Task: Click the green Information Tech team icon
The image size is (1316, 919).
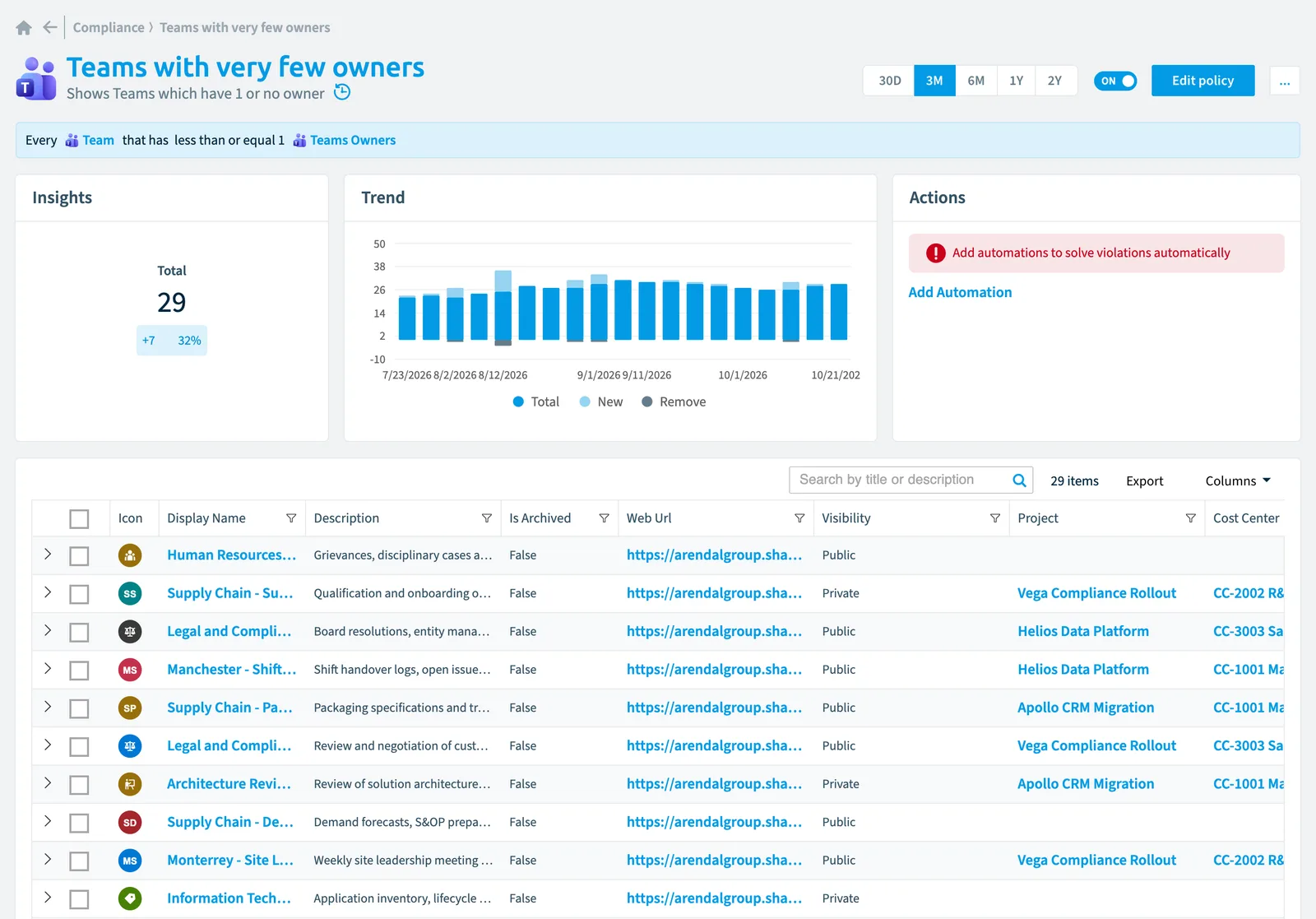Action: pyautogui.click(x=130, y=898)
